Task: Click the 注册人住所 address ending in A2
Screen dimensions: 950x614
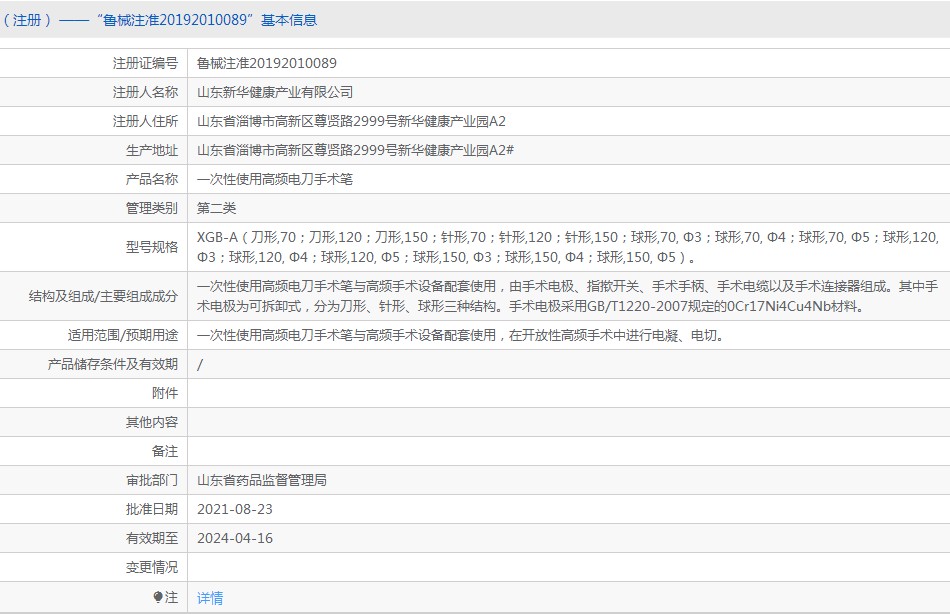Action: tap(351, 121)
